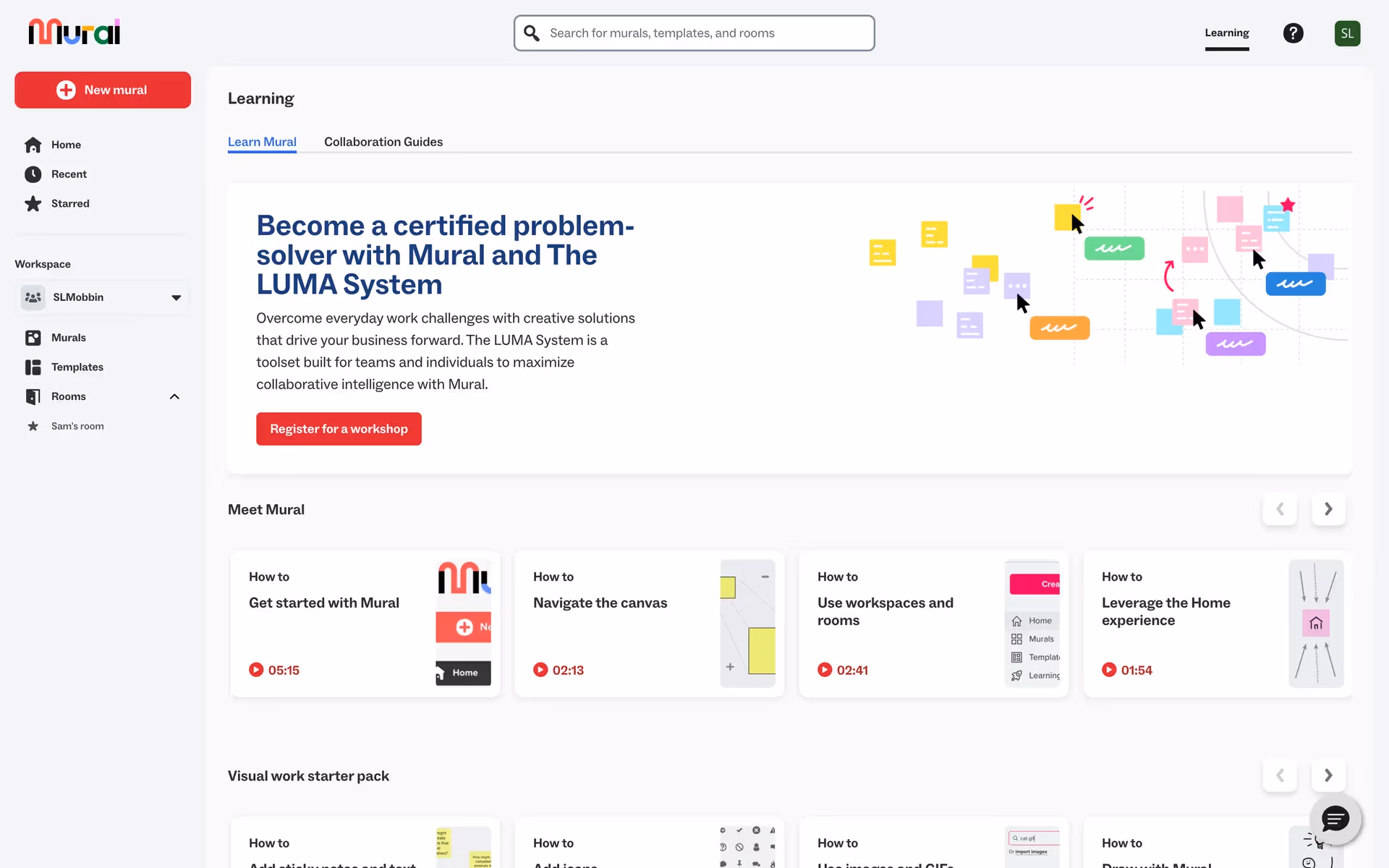Open Sam's room in sidebar

(x=77, y=426)
